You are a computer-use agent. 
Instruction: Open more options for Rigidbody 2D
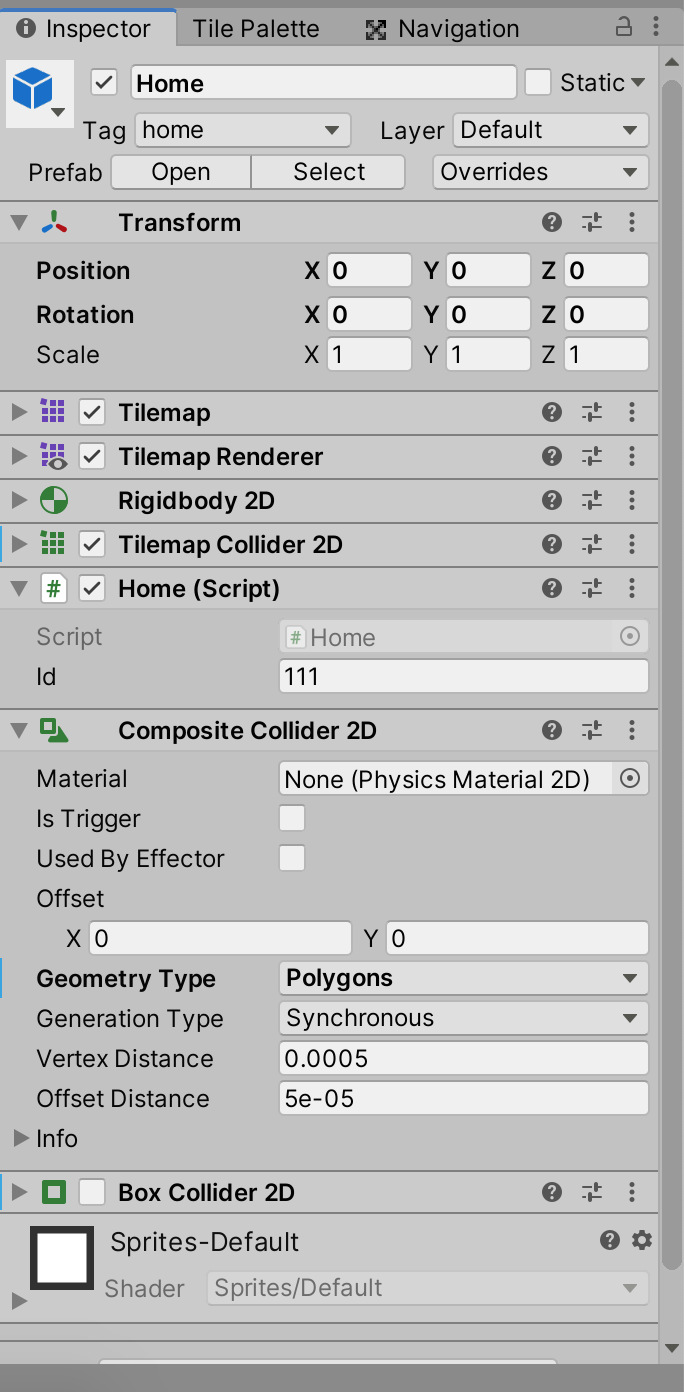pos(632,501)
